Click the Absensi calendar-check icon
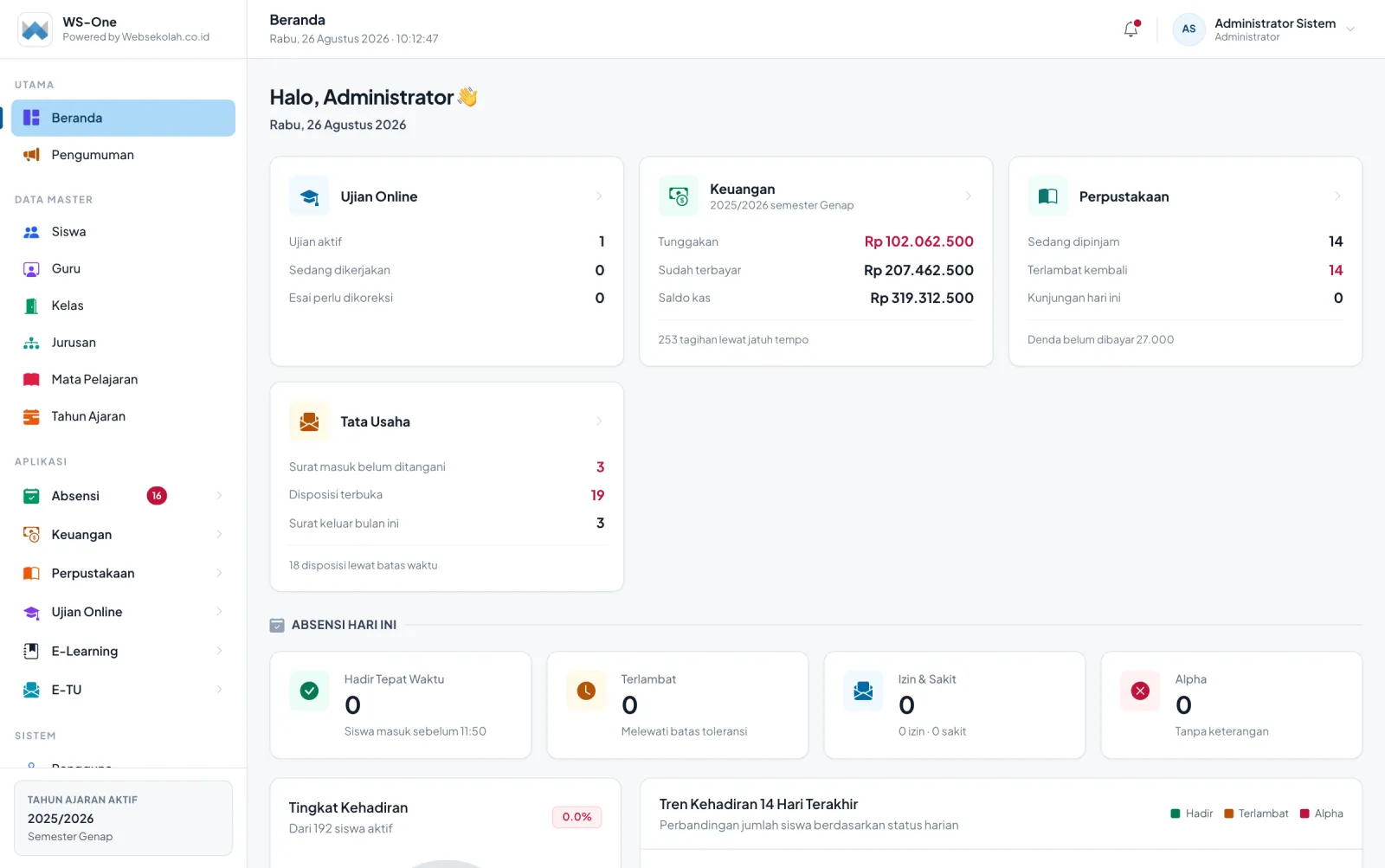 click(31, 496)
